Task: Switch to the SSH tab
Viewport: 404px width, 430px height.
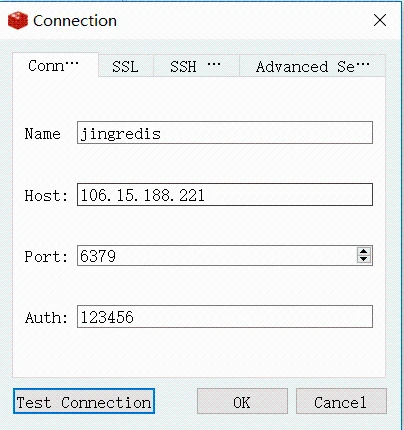Action: [x=196, y=66]
